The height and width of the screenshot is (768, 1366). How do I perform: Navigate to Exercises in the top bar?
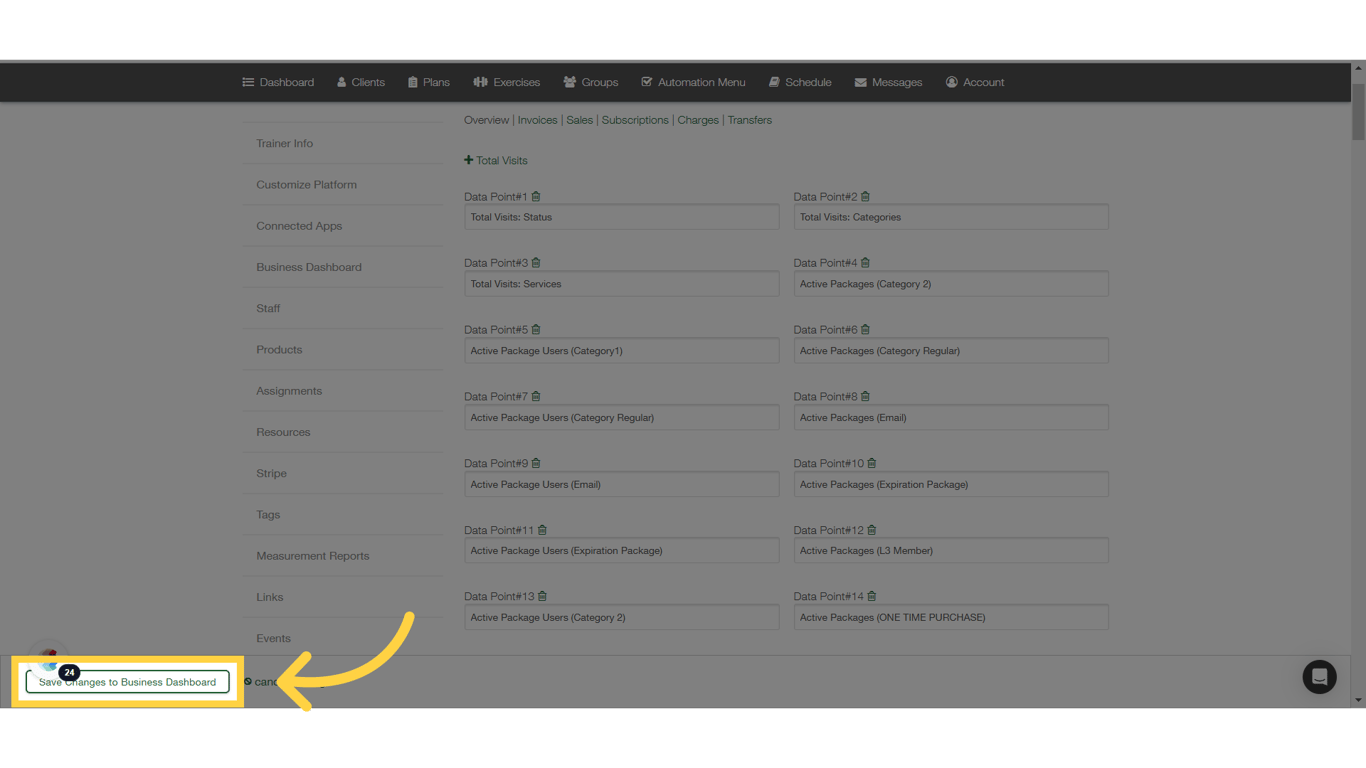click(506, 82)
